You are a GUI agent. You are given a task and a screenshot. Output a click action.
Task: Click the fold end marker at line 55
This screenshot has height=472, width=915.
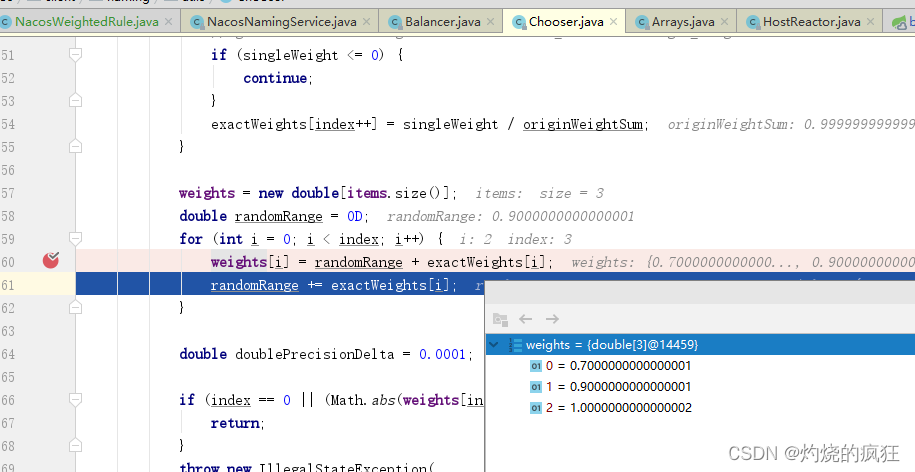point(75,147)
